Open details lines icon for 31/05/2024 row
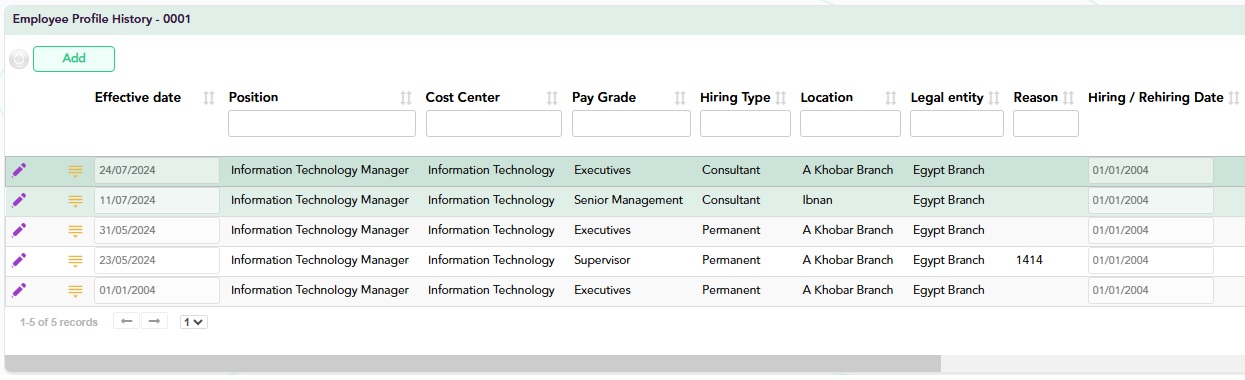This screenshot has height=380, width=1245. (75, 231)
